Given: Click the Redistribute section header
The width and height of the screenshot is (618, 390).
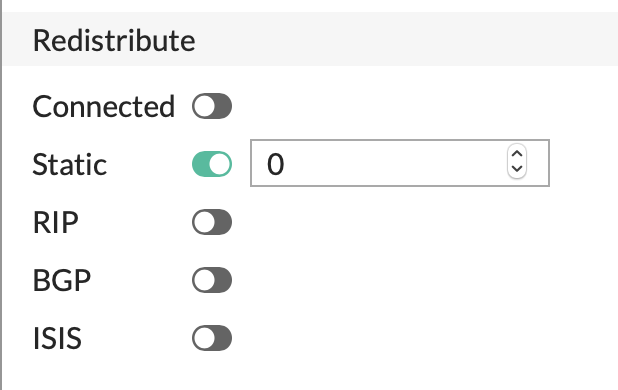Looking at the screenshot, I should click(x=114, y=40).
